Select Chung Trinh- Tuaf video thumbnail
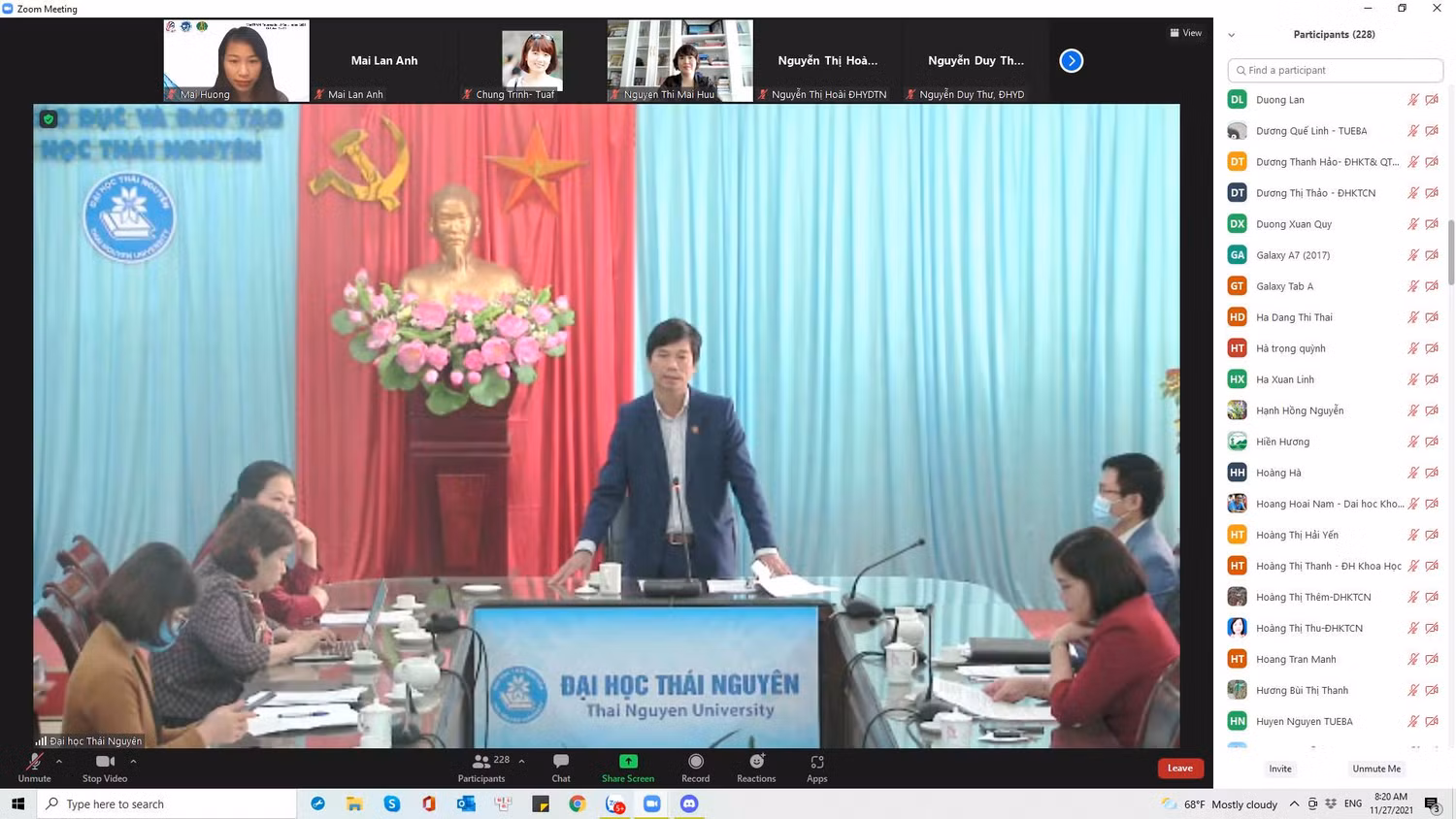The height and width of the screenshot is (819, 1456). tap(531, 60)
